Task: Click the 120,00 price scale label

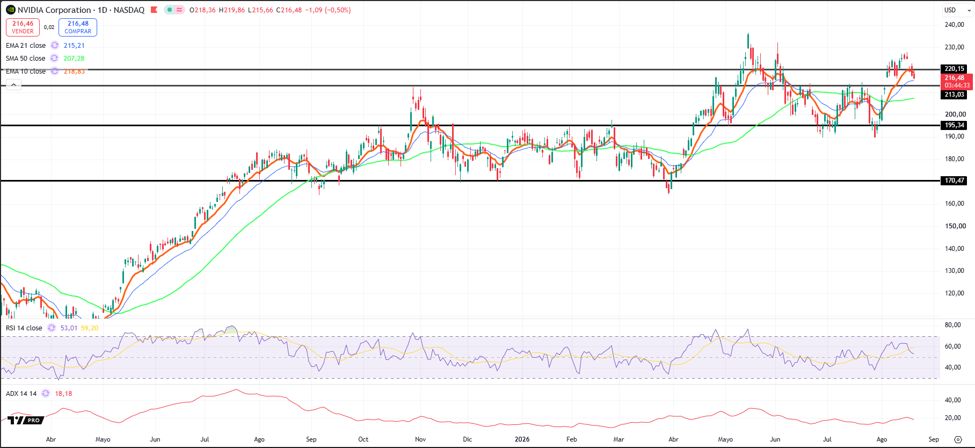Action: click(954, 292)
